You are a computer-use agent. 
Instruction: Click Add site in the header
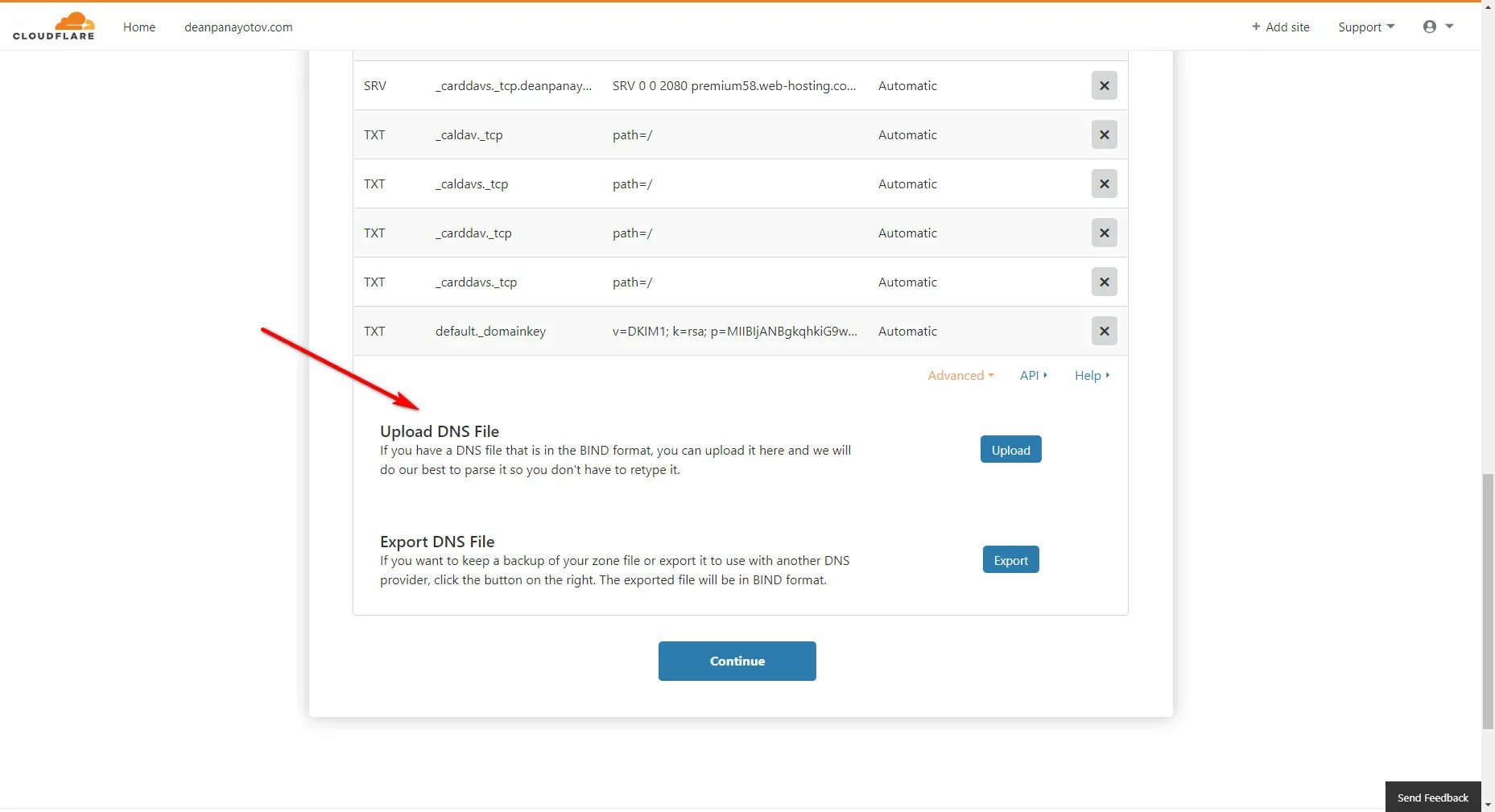(x=1280, y=27)
